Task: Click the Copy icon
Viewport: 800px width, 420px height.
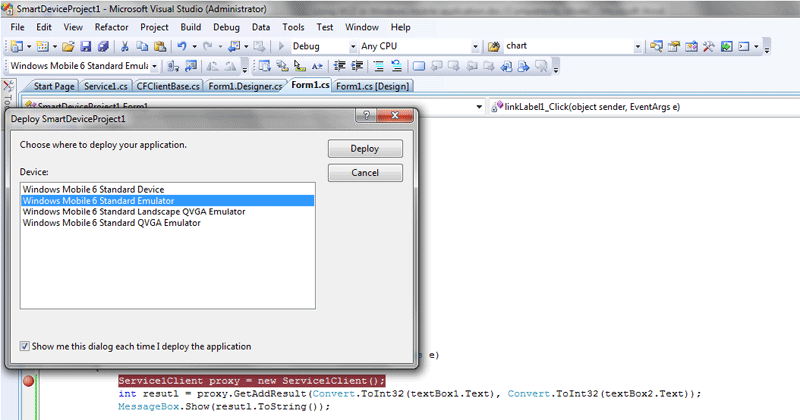Action: click(x=142, y=46)
